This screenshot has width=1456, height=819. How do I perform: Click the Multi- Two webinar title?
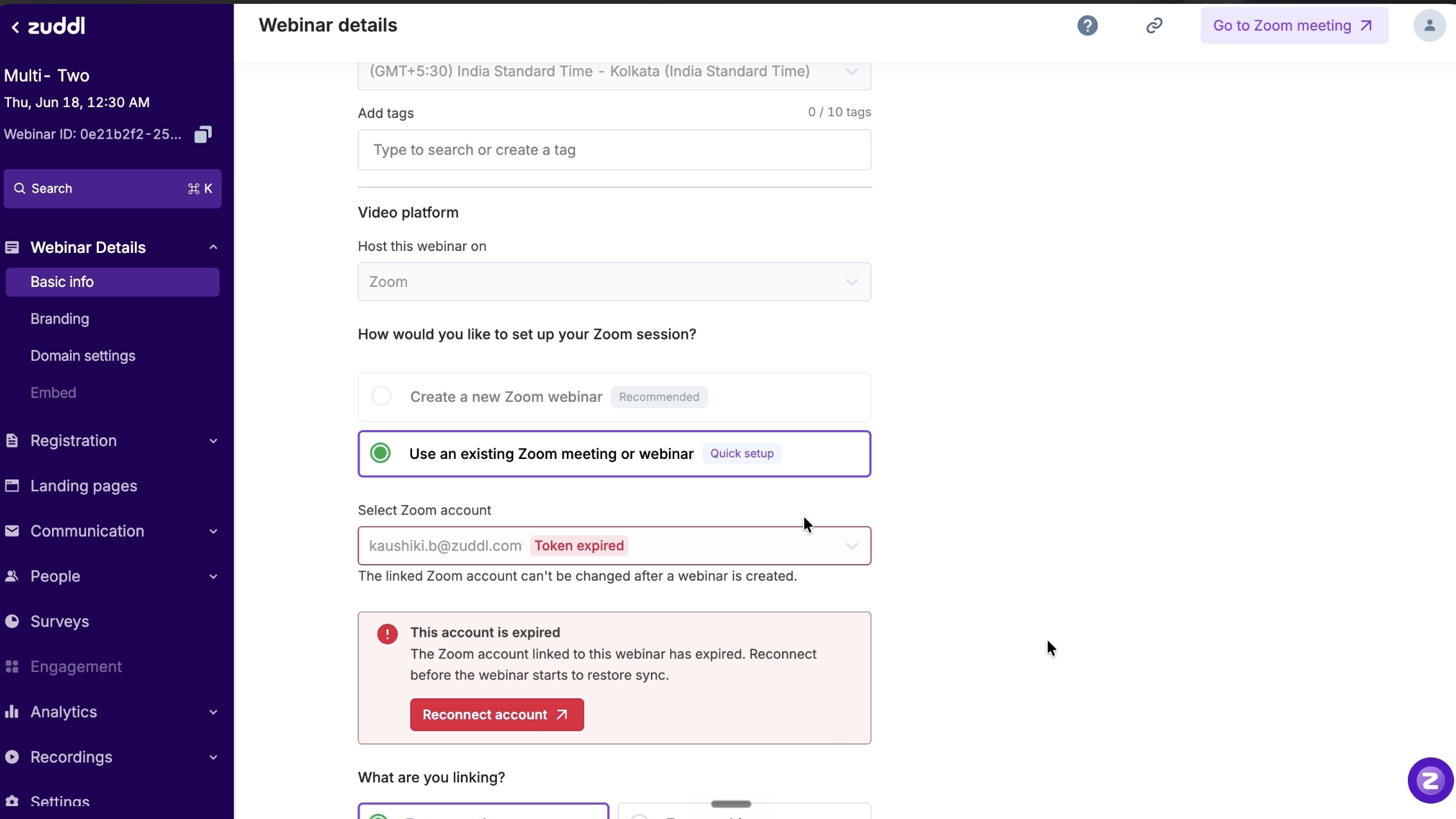(47, 75)
